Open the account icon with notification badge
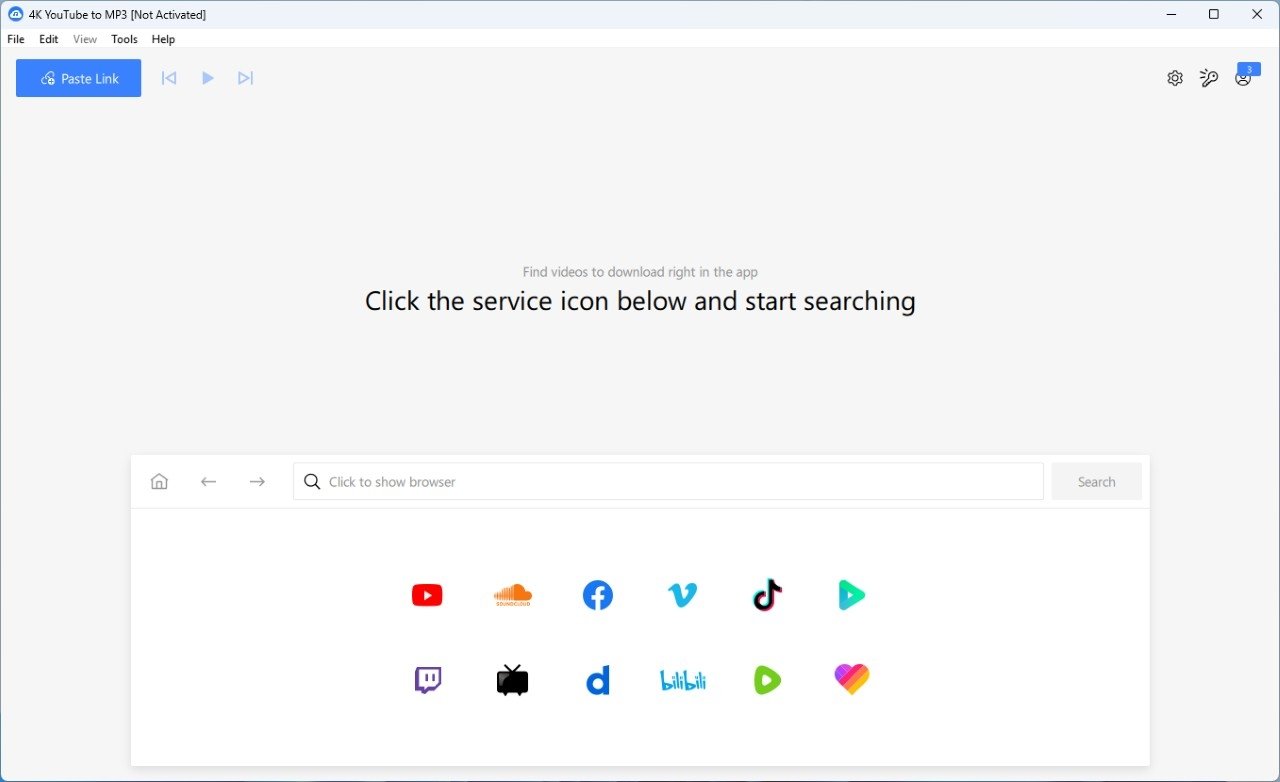Screen dimensions: 1280x782 1245,76
